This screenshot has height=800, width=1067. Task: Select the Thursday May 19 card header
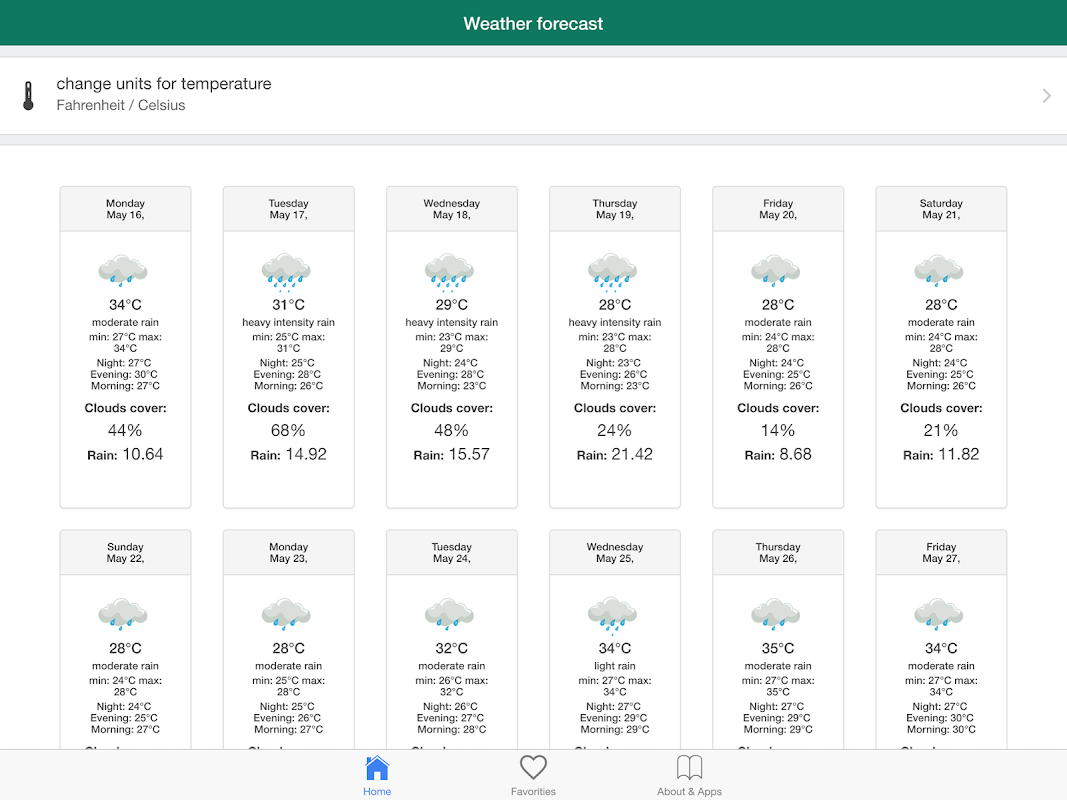pyautogui.click(x=615, y=209)
